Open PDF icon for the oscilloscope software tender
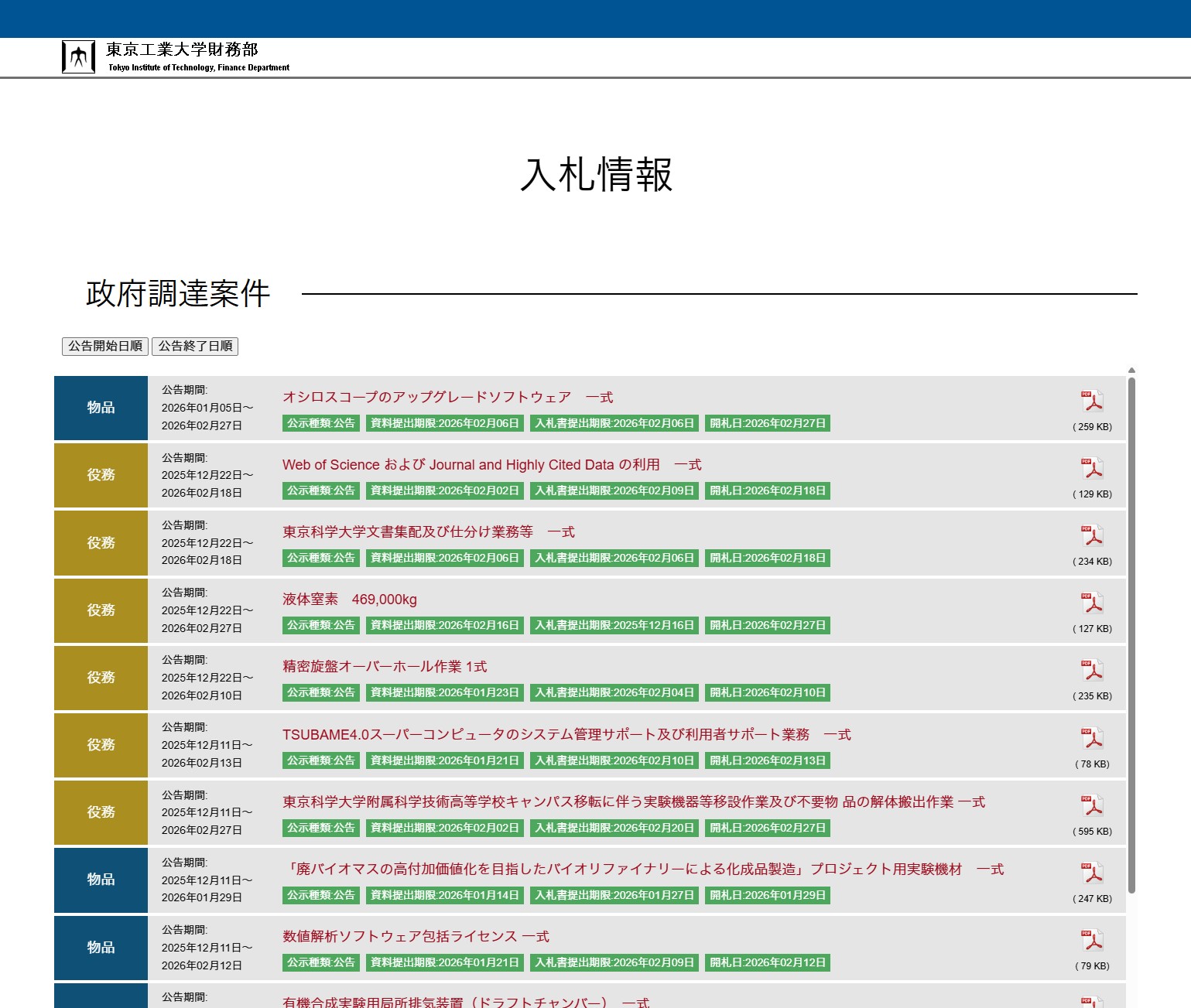Image resolution: width=1191 pixels, height=1008 pixels. (1092, 401)
